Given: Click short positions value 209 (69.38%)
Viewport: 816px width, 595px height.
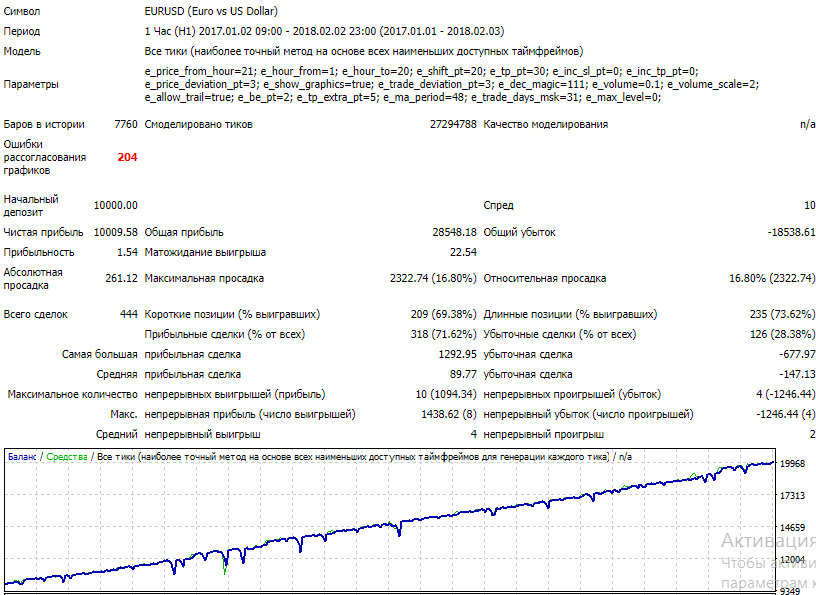Looking at the screenshot, I should tap(443, 314).
